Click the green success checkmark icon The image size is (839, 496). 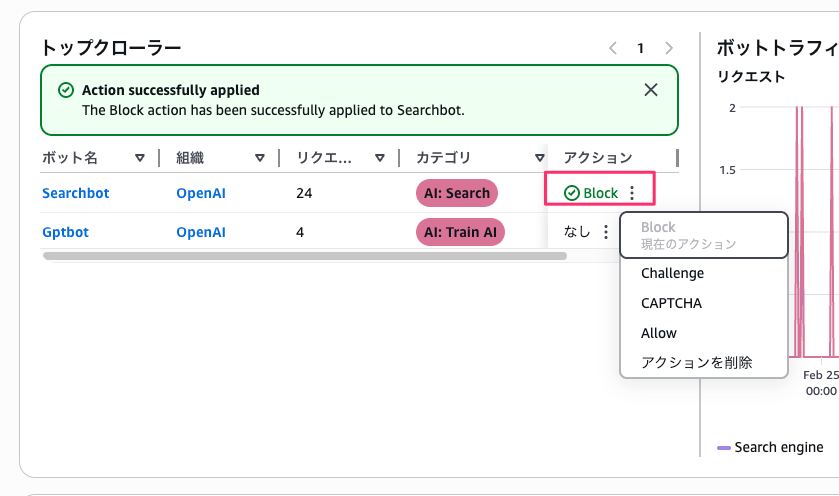pos(66,90)
